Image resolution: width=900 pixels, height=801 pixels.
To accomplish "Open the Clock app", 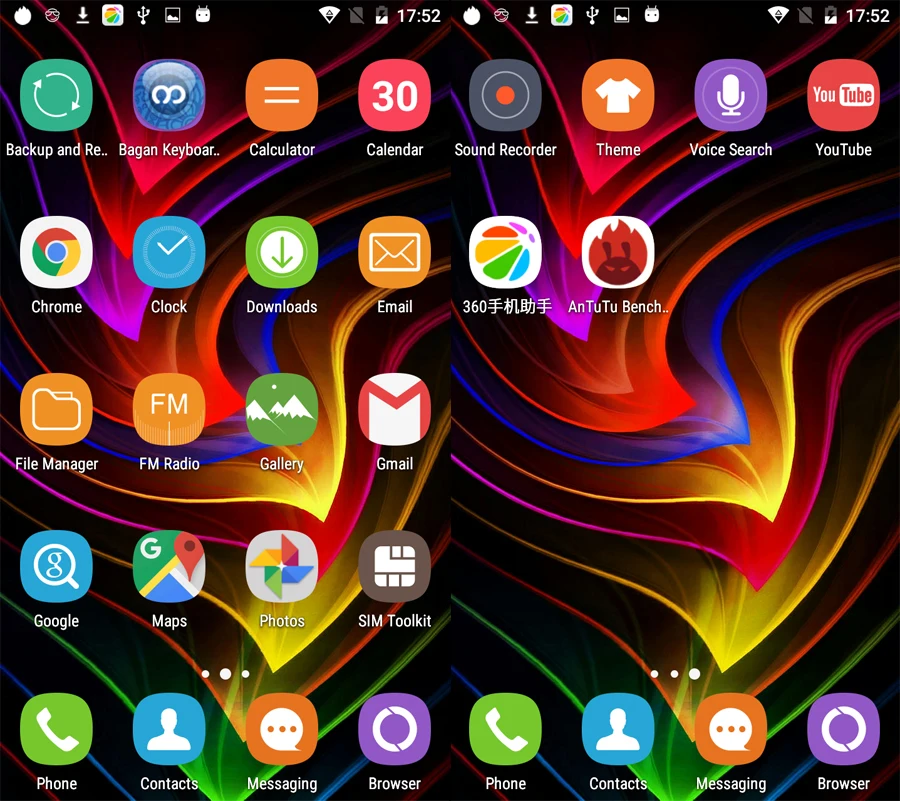I will click(x=169, y=252).
